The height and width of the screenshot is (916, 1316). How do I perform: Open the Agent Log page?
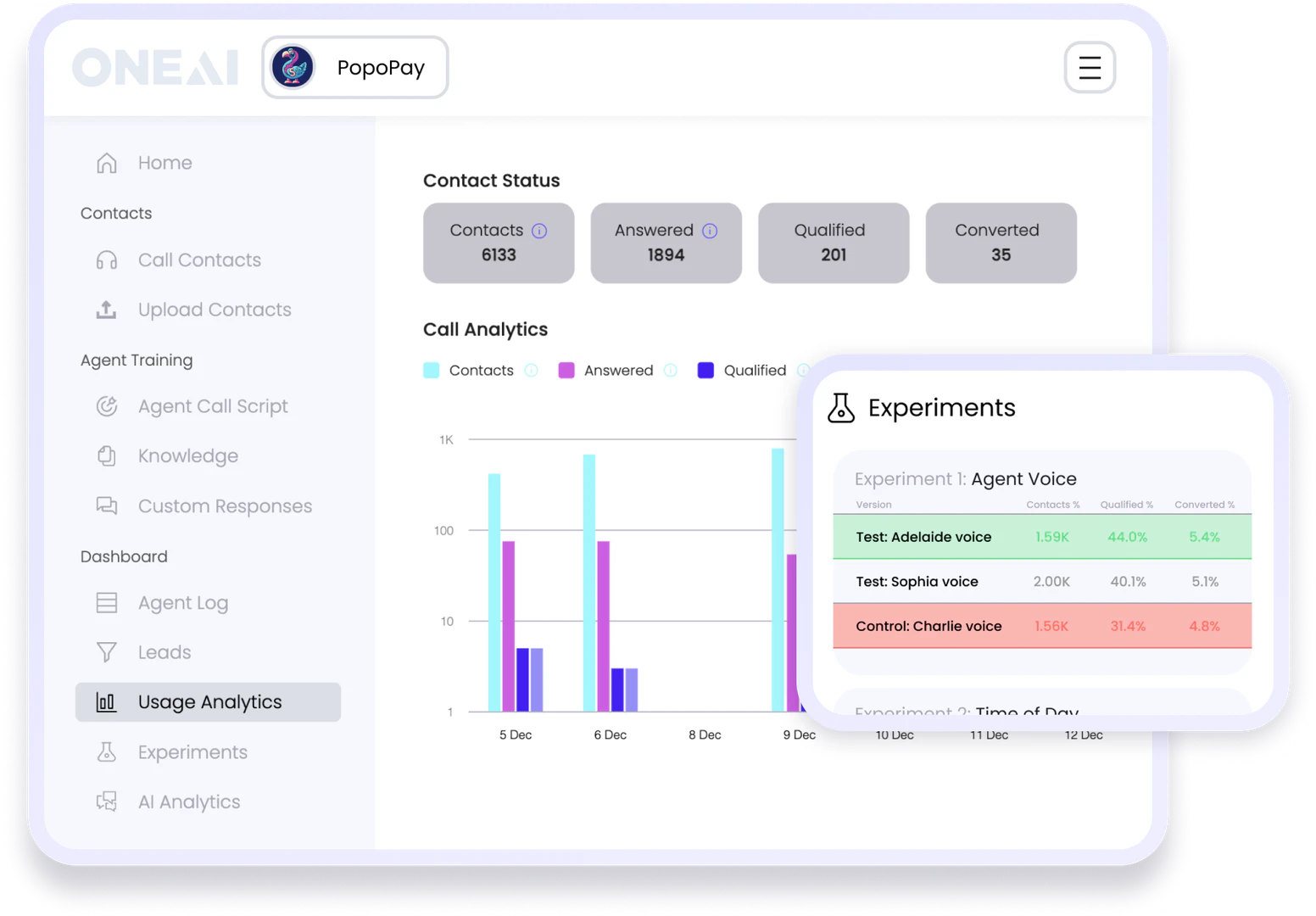(182, 603)
